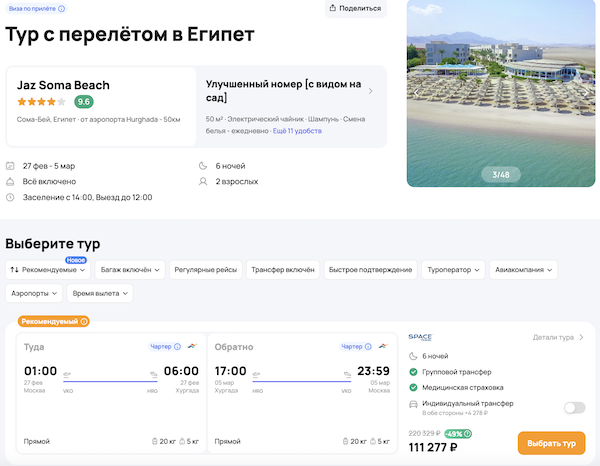Enable the Индивидуальный трансфер switch
This screenshot has width=600, height=466.
(574, 407)
